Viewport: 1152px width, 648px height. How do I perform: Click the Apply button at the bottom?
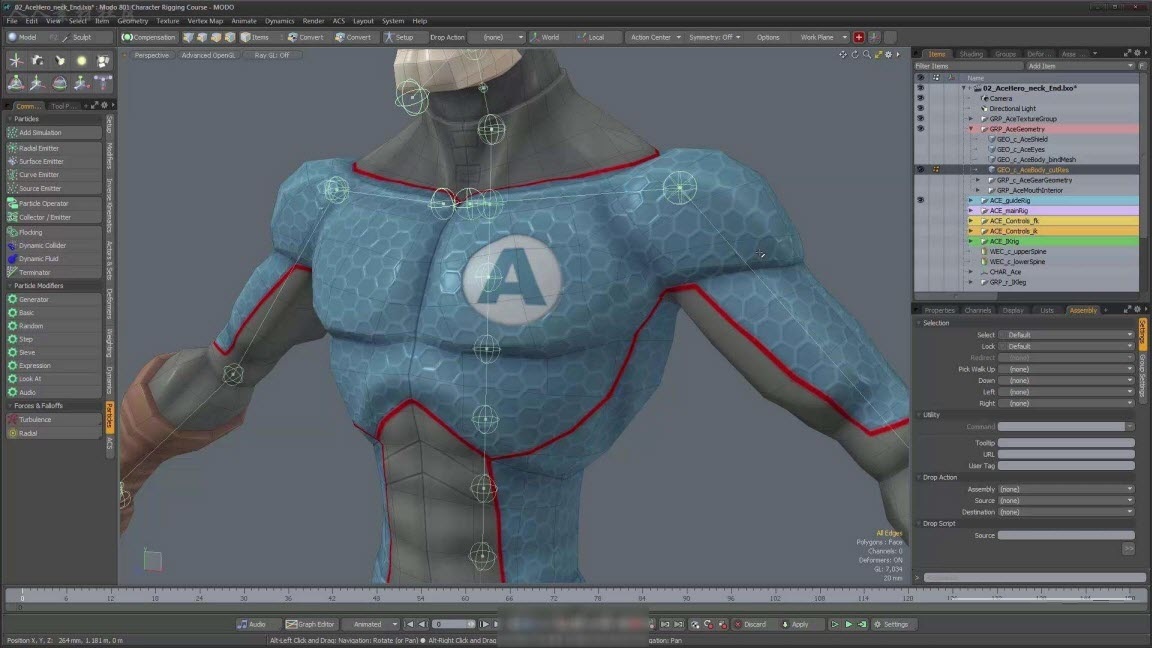pyautogui.click(x=797, y=623)
